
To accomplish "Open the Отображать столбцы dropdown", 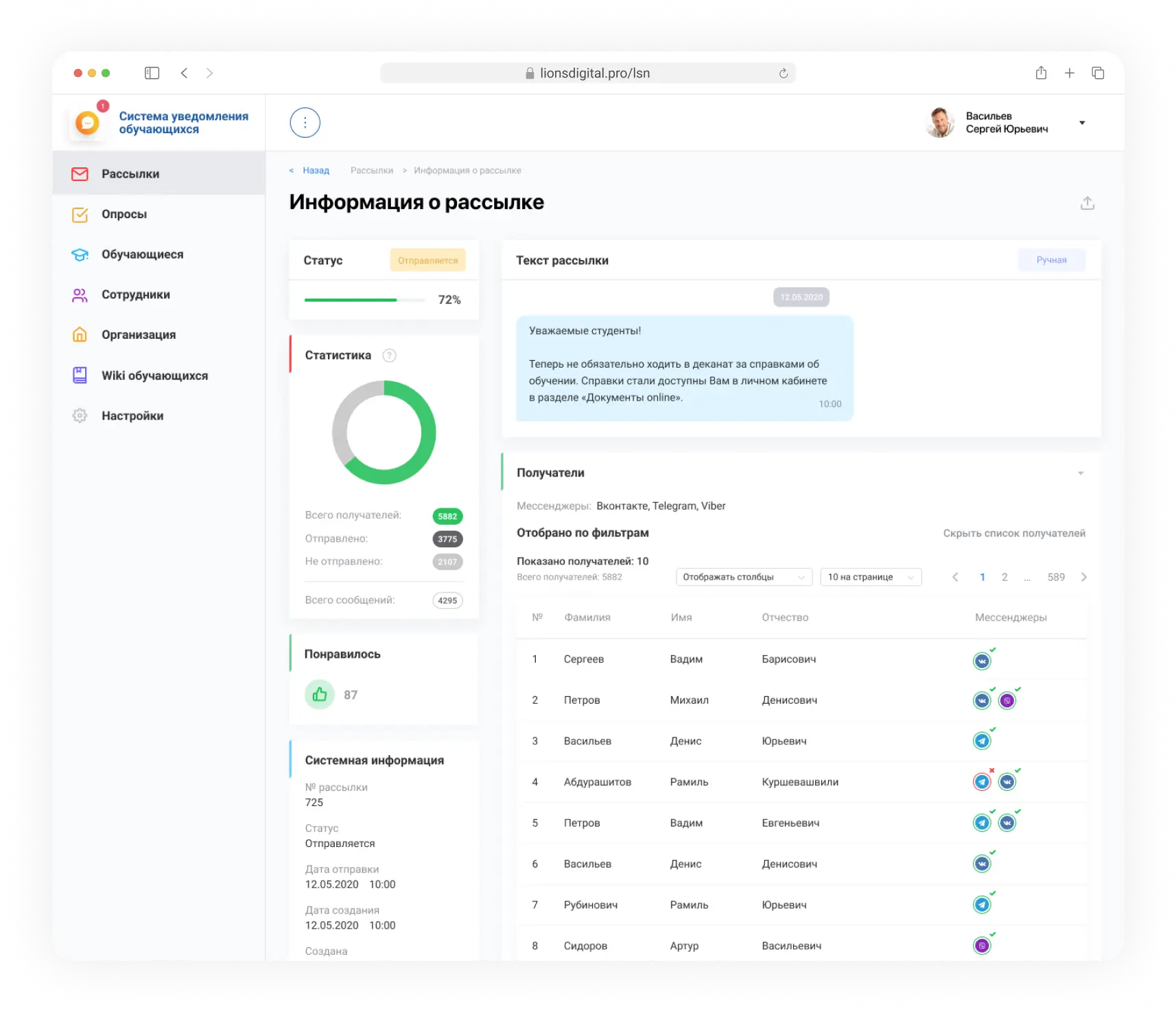I will (x=743, y=577).
